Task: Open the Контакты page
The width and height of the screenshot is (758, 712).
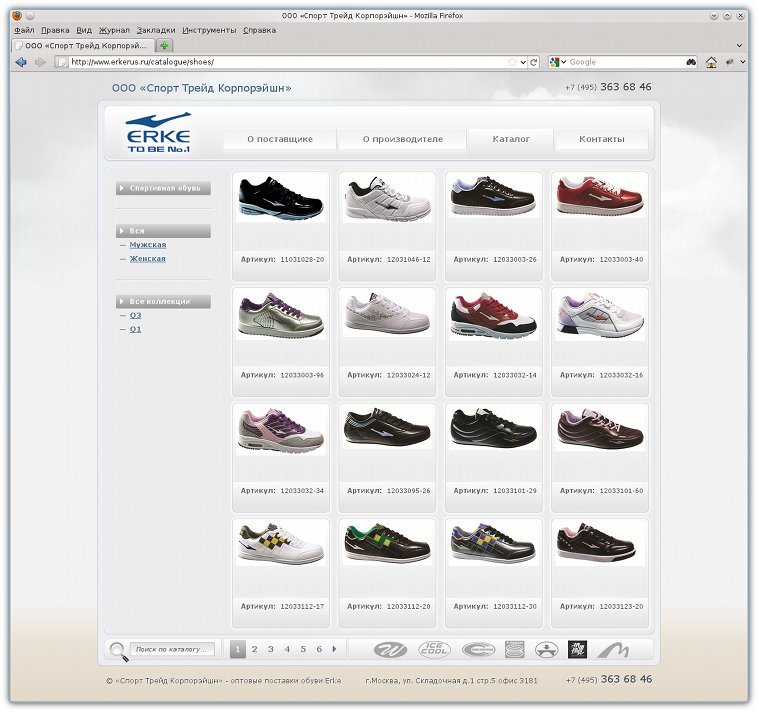Action: tap(602, 139)
